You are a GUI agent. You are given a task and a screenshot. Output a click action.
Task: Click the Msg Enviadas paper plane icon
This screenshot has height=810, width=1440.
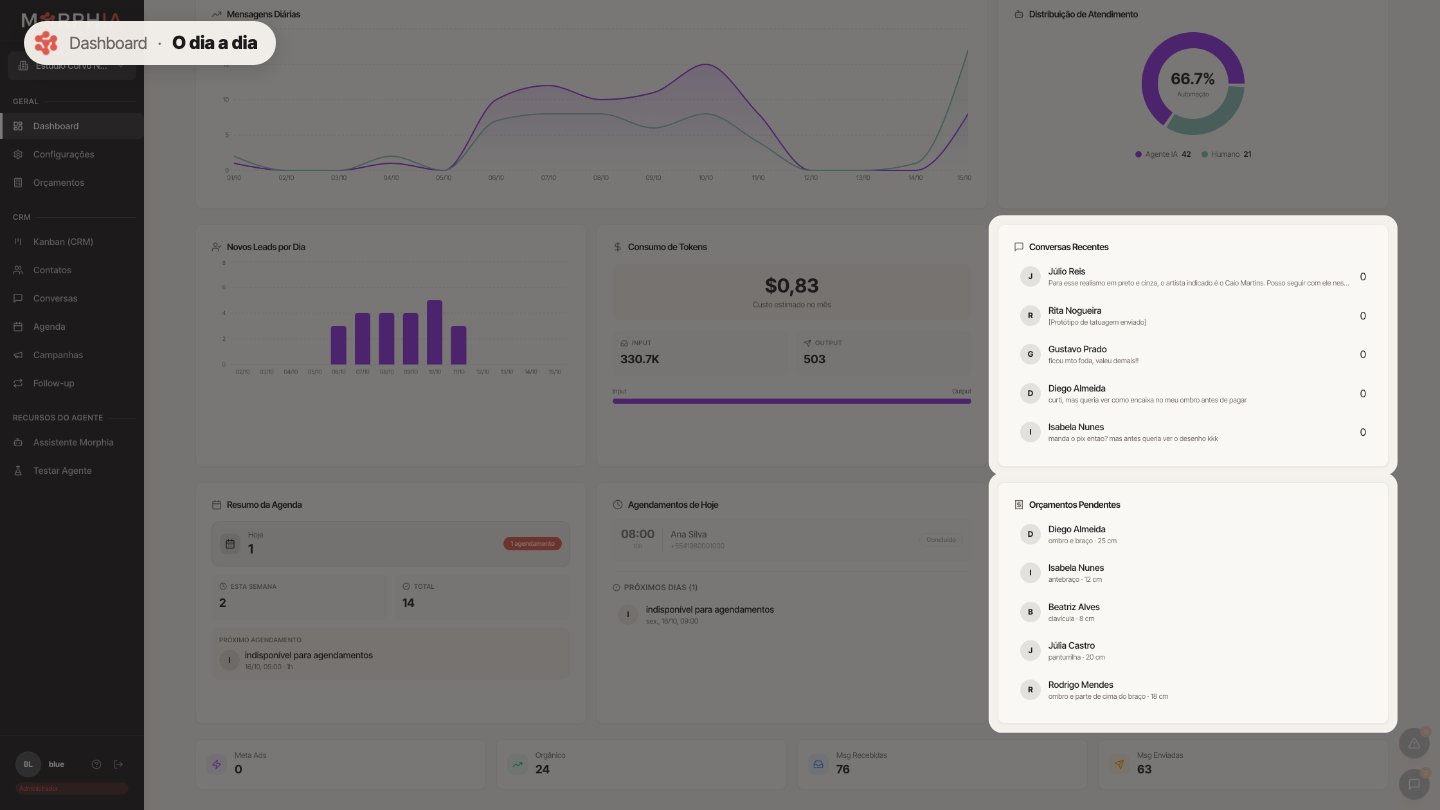1119,764
